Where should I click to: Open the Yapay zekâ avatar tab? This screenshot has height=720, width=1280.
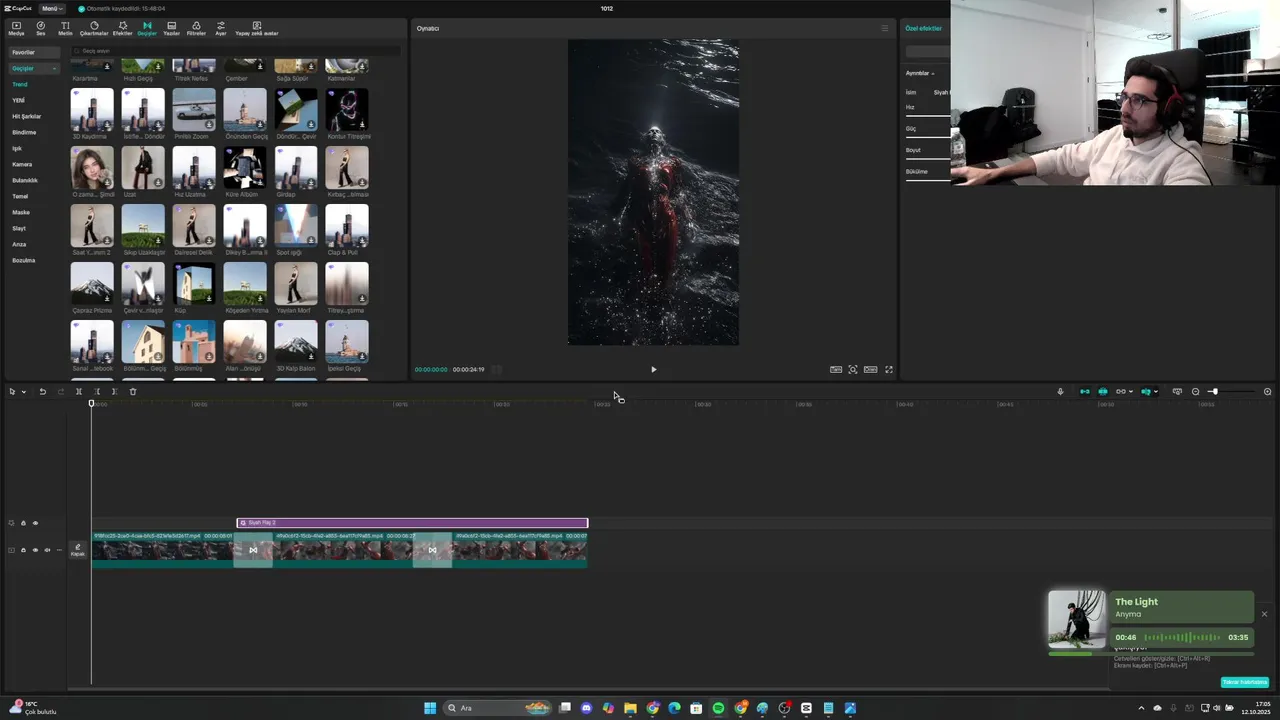(x=257, y=28)
